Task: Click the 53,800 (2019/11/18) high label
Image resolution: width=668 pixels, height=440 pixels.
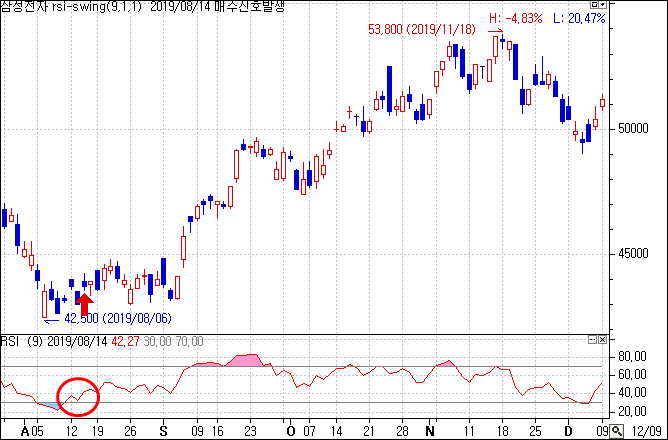Action: 422,29
